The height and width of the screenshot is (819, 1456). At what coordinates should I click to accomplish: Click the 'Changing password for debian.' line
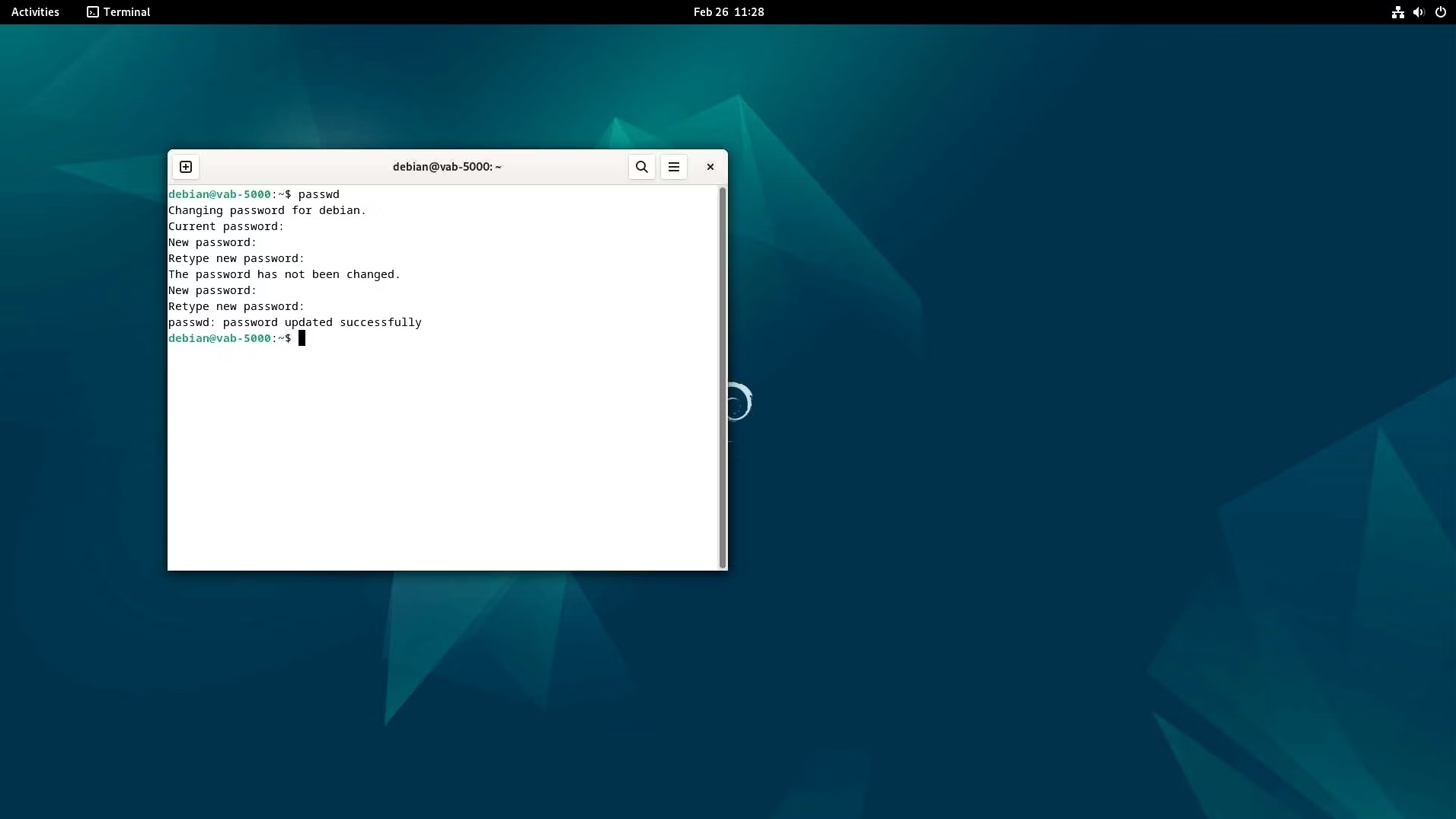[x=267, y=210]
